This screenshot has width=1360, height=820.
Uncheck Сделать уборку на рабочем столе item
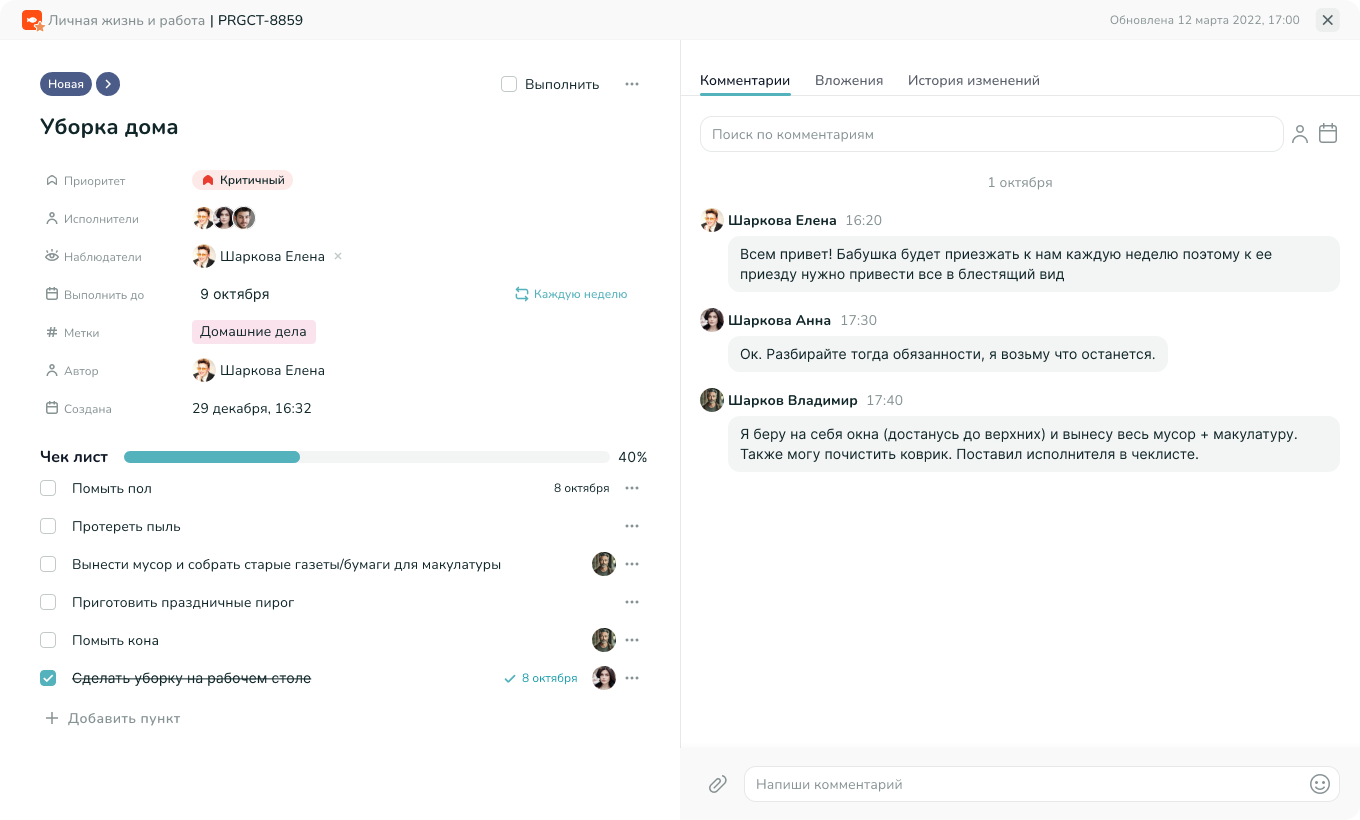pos(48,678)
